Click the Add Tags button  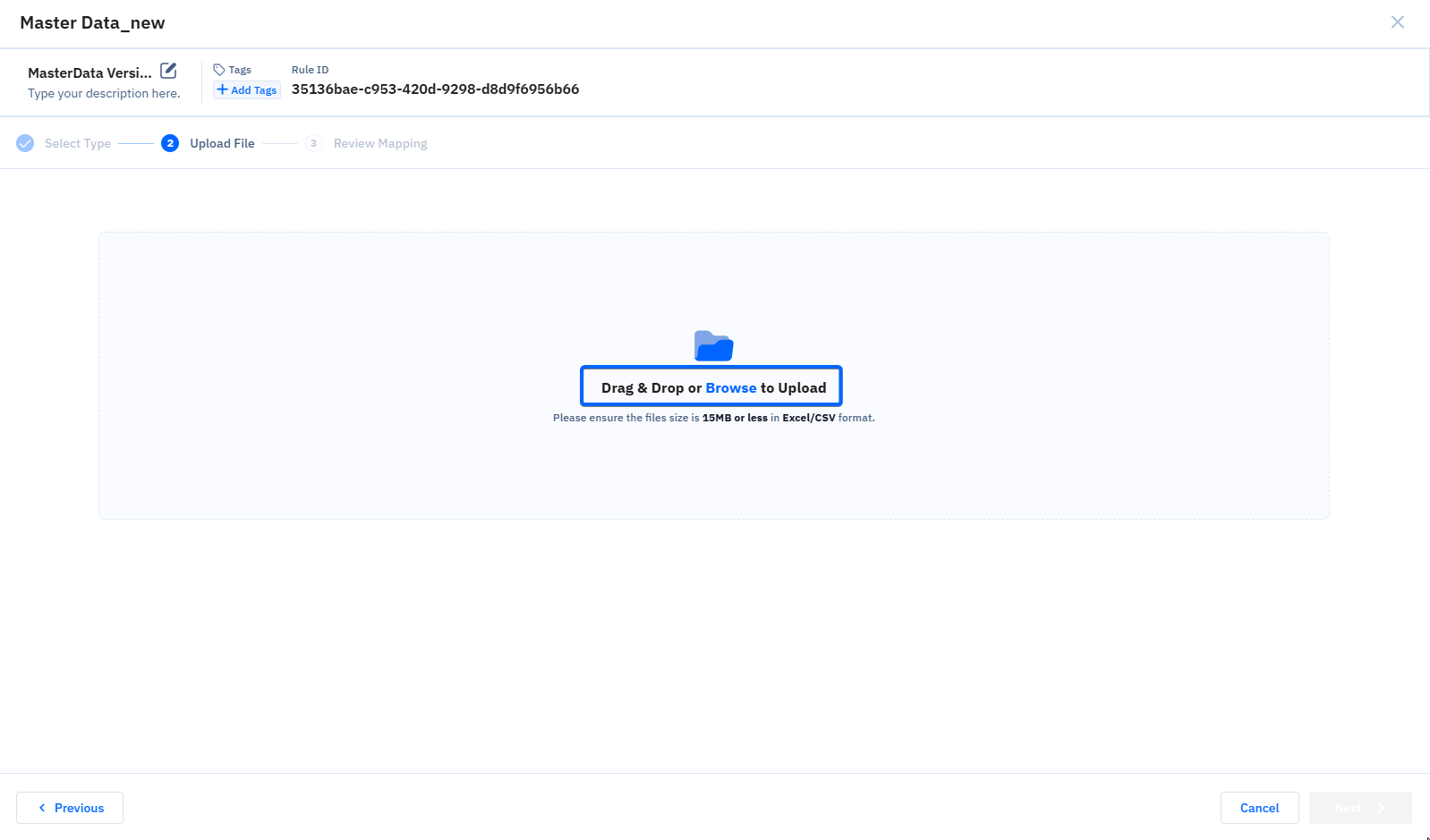coord(247,90)
